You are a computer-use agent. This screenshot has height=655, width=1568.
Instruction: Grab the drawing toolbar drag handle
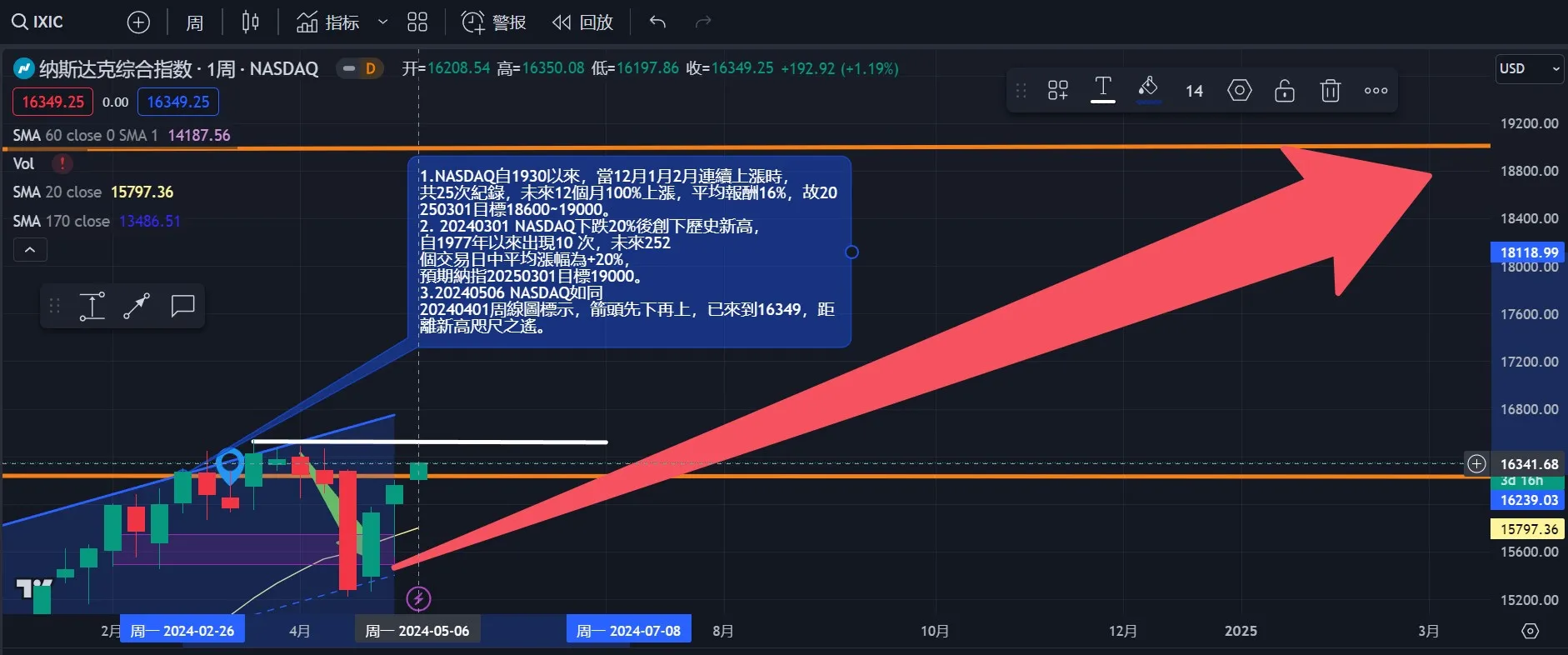point(1021,91)
